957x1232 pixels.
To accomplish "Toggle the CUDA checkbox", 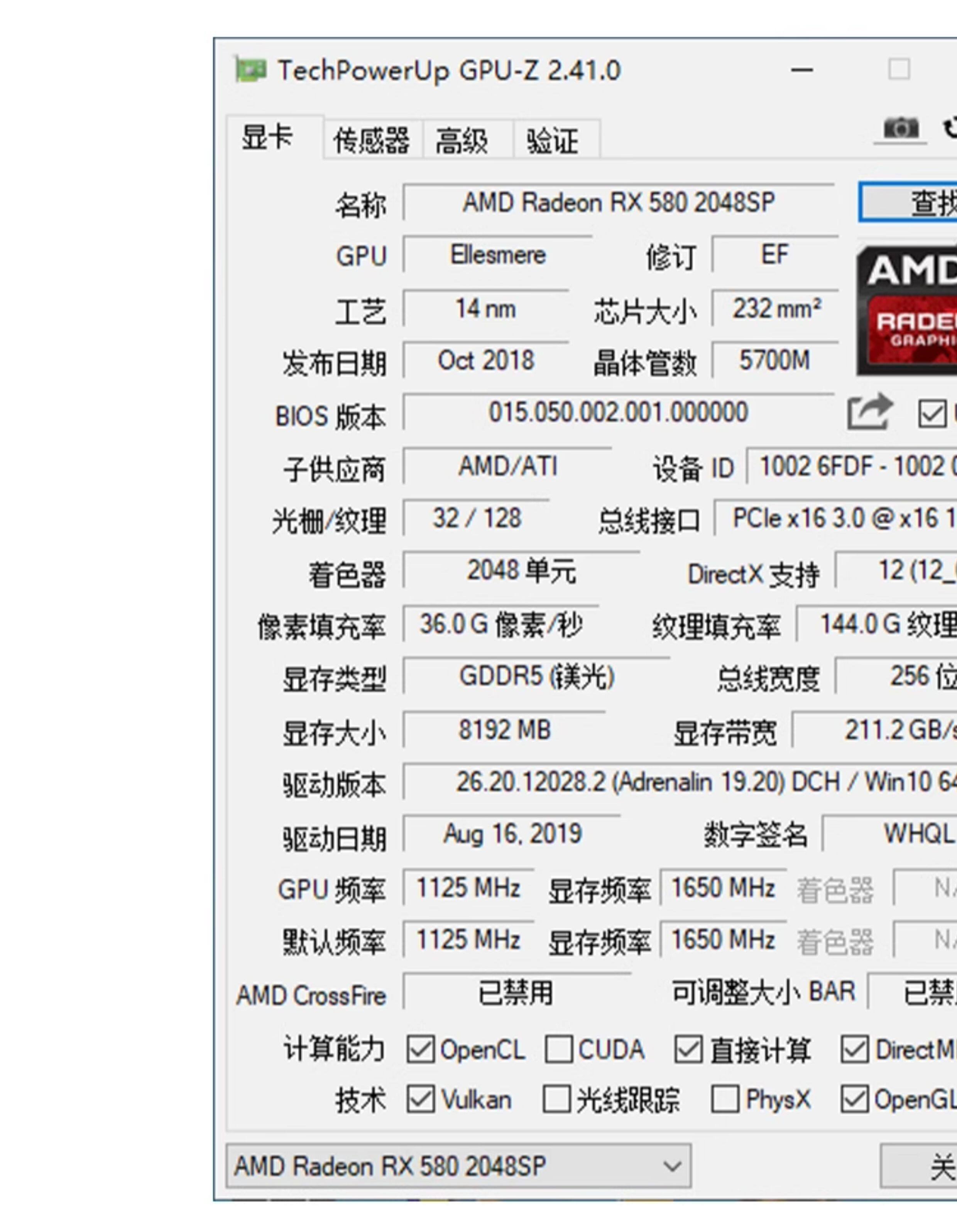I will [x=559, y=1050].
